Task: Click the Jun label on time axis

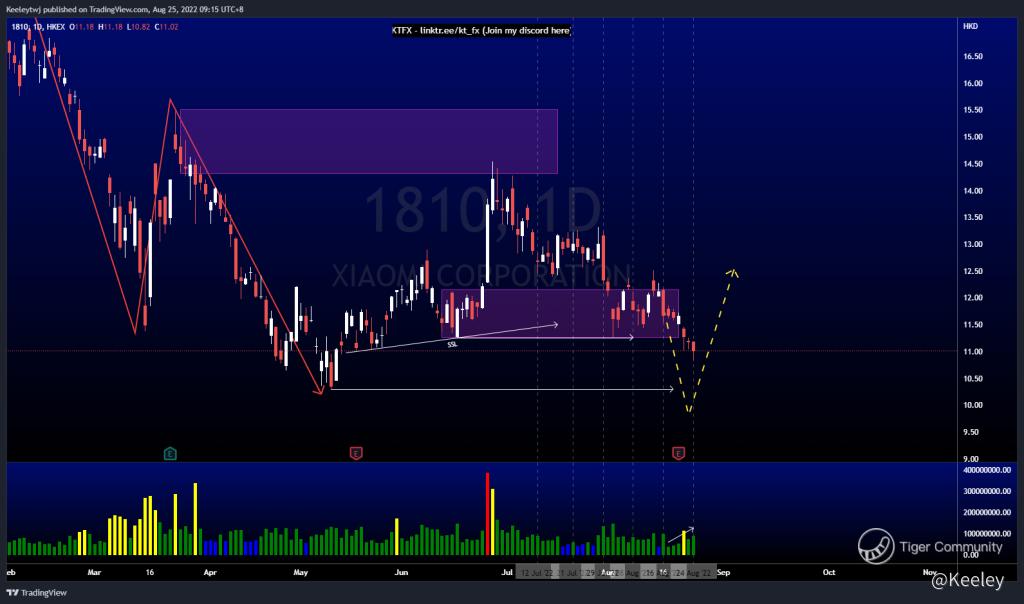Action: click(401, 572)
